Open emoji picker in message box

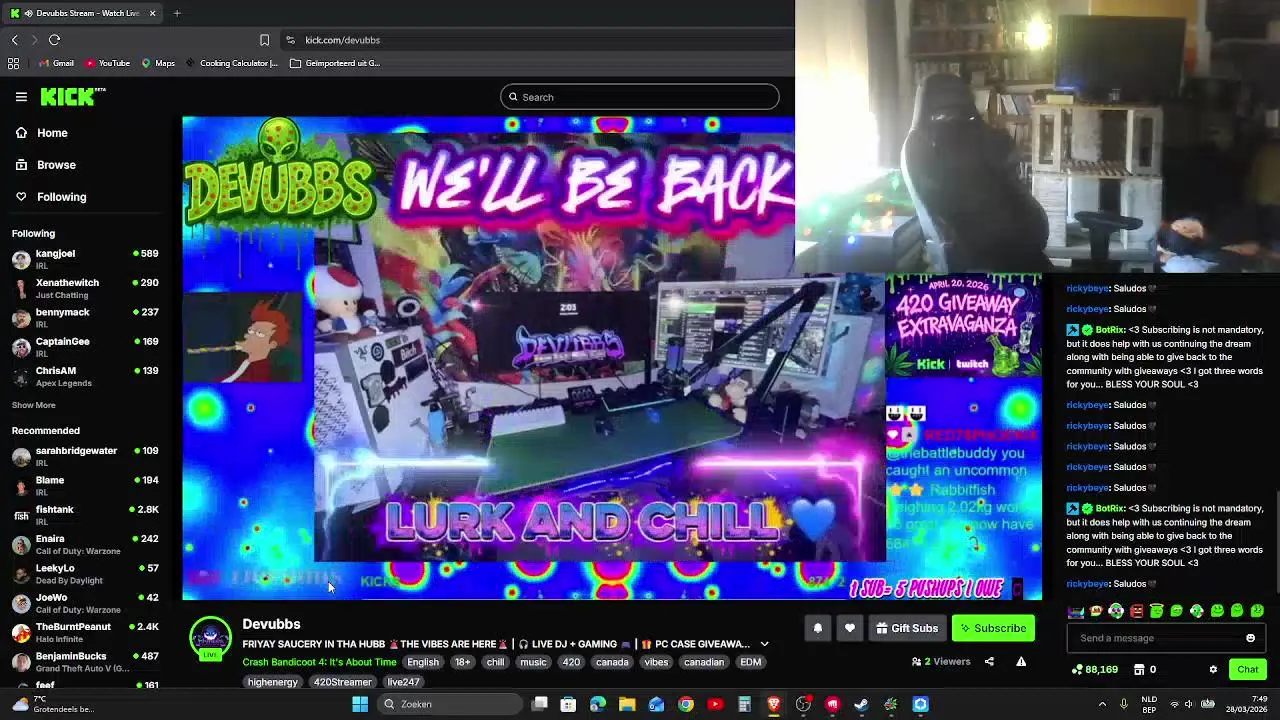[x=1250, y=638]
